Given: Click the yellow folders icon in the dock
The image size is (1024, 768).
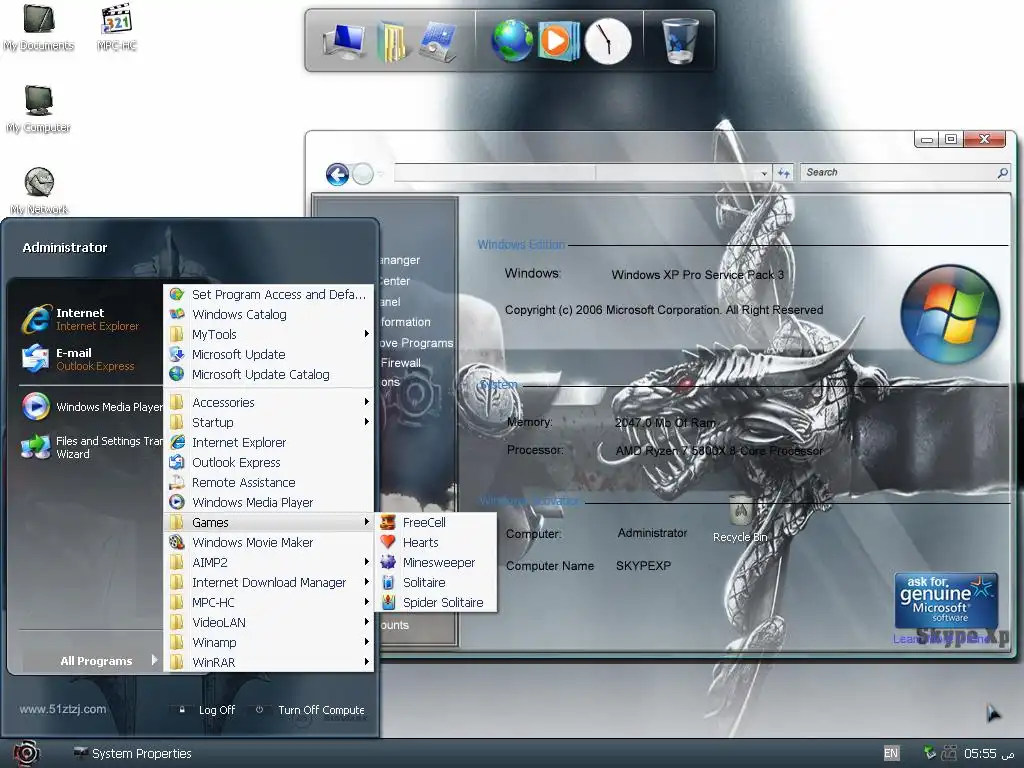Looking at the screenshot, I should (x=392, y=42).
